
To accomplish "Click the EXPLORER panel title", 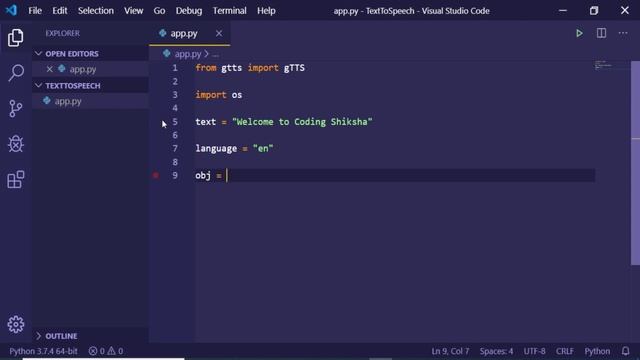I will coord(62,33).
